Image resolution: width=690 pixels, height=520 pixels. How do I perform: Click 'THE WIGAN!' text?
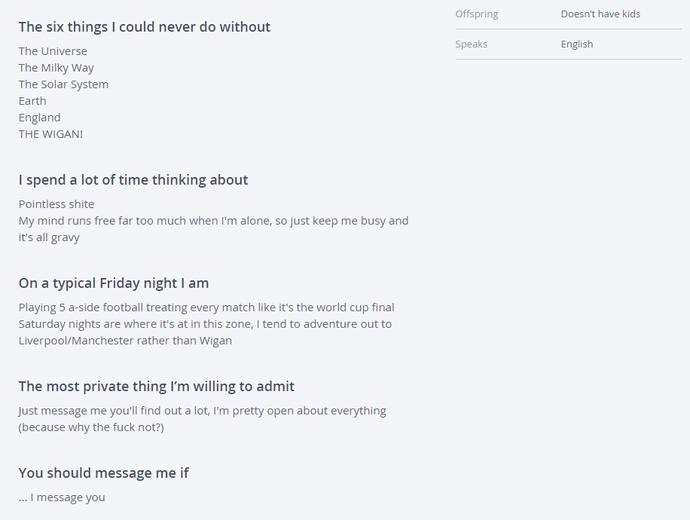coord(51,134)
